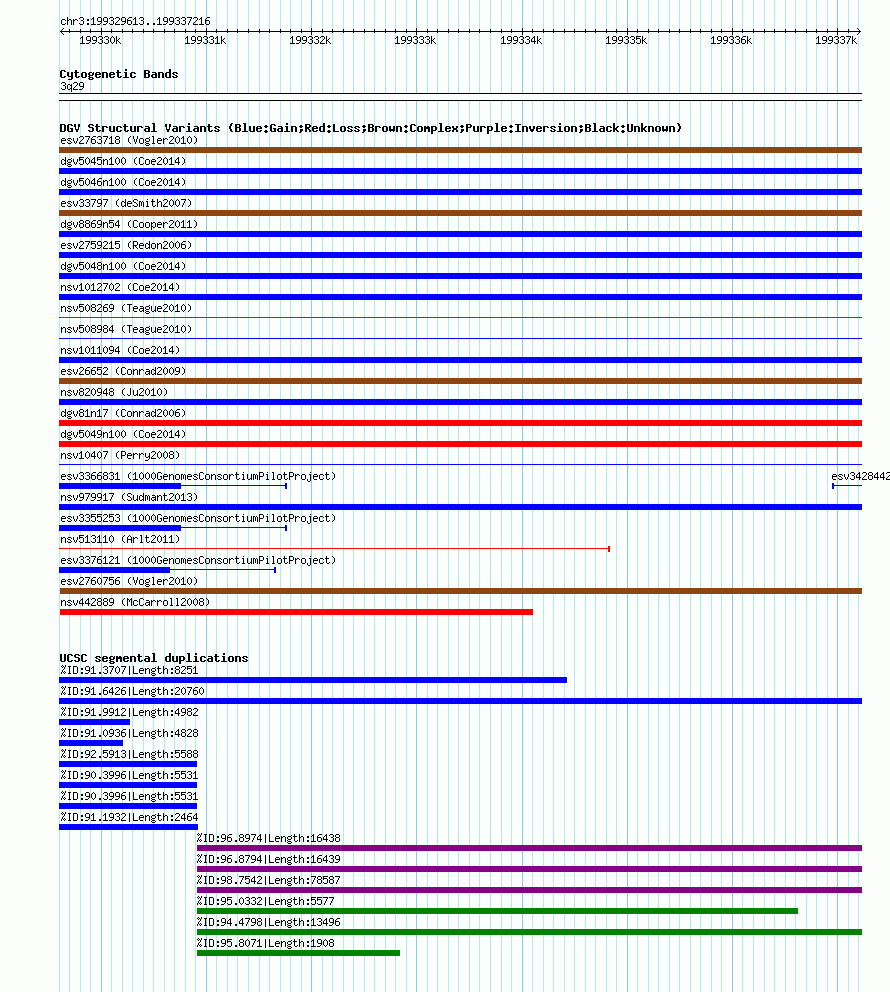Click the chr3:199329613..199337216 coordinate label
890x992 pixels.
click(135, 22)
